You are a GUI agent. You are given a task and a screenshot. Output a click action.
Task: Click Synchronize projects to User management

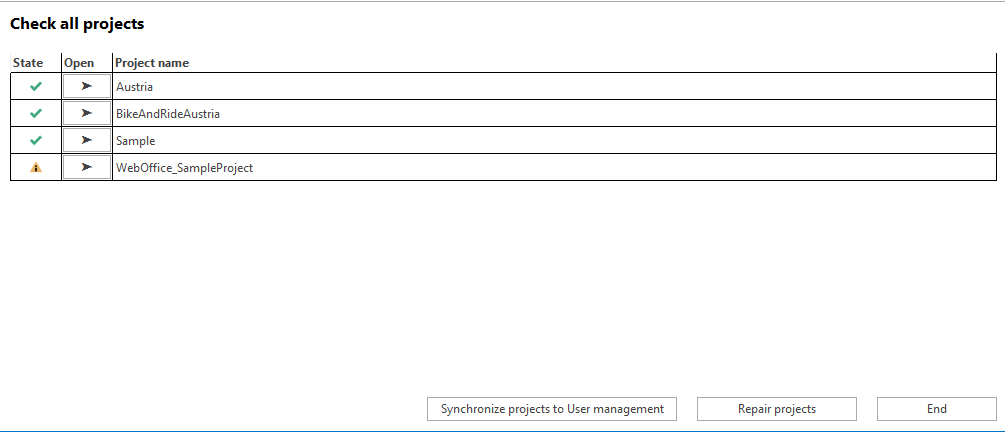[552, 409]
